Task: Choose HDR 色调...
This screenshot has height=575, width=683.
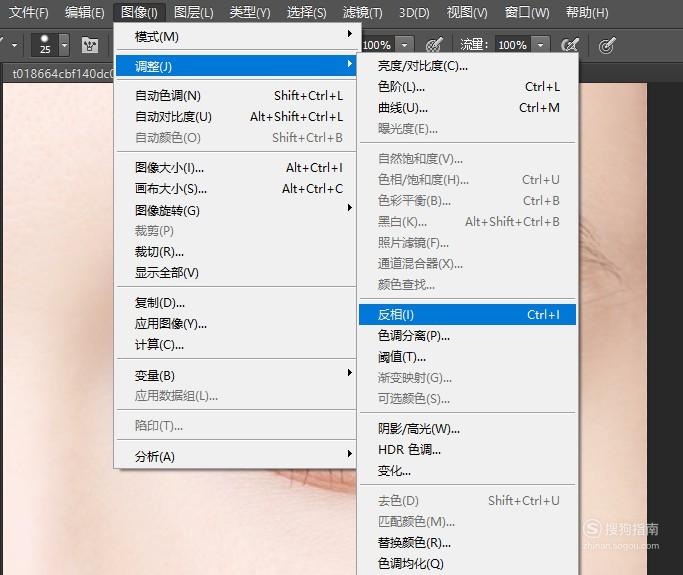Action: [467, 450]
